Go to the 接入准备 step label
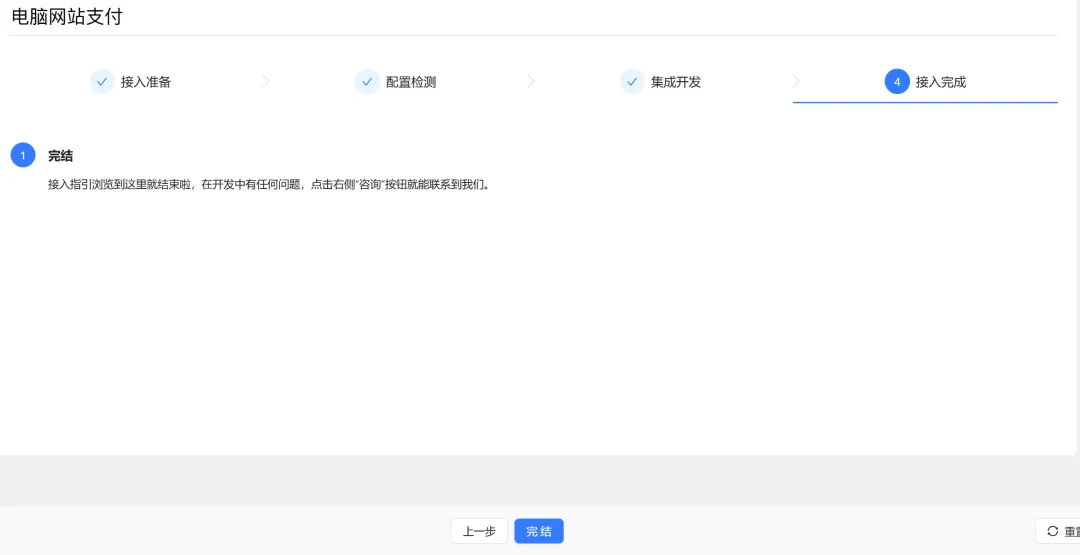This screenshot has width=1080, height=555. (x=146, y=82)
